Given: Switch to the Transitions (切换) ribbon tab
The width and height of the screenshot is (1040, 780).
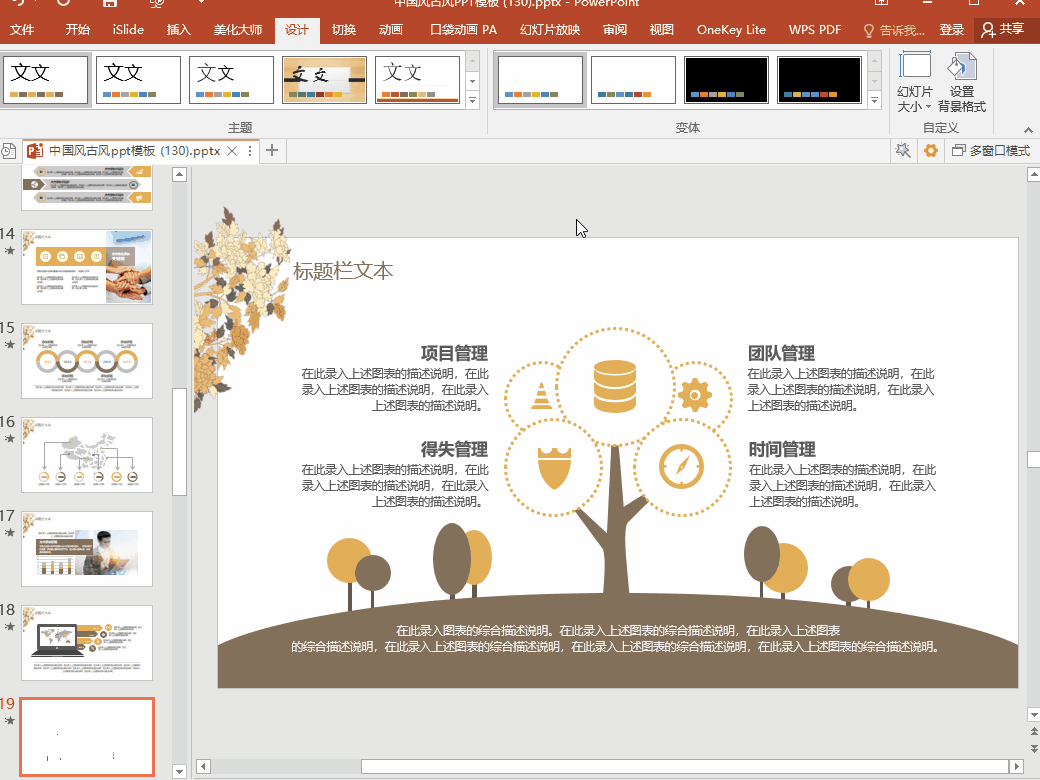Looking at the screenshot, I should coord(343,30).
